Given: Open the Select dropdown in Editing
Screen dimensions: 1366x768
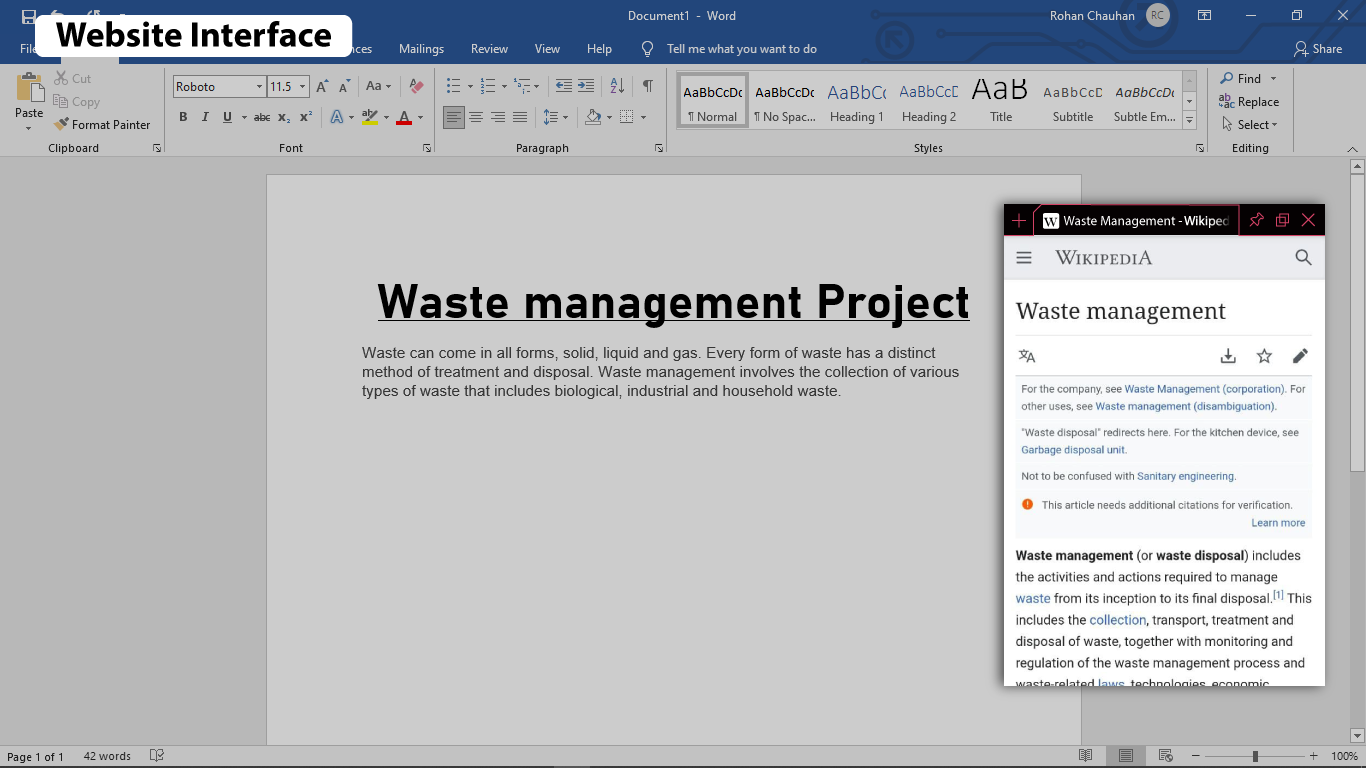Looking at the screenshot, I should click(1249, 125).
